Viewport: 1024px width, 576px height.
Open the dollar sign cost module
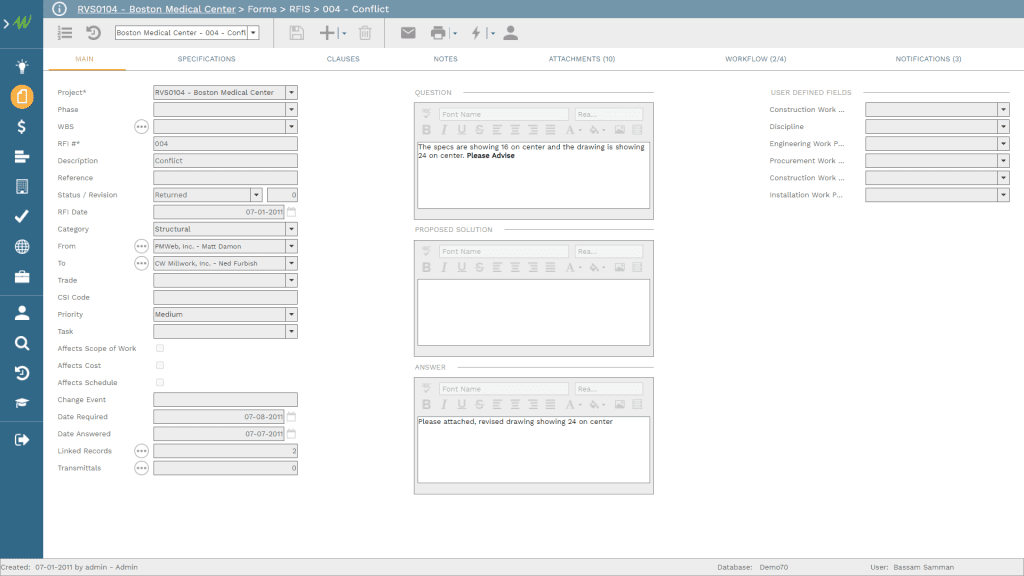click(22, 127)
